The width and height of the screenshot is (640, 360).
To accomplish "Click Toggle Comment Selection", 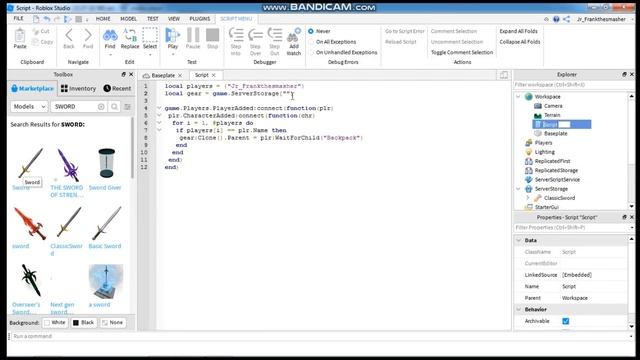I will click(x=462, y=52).
